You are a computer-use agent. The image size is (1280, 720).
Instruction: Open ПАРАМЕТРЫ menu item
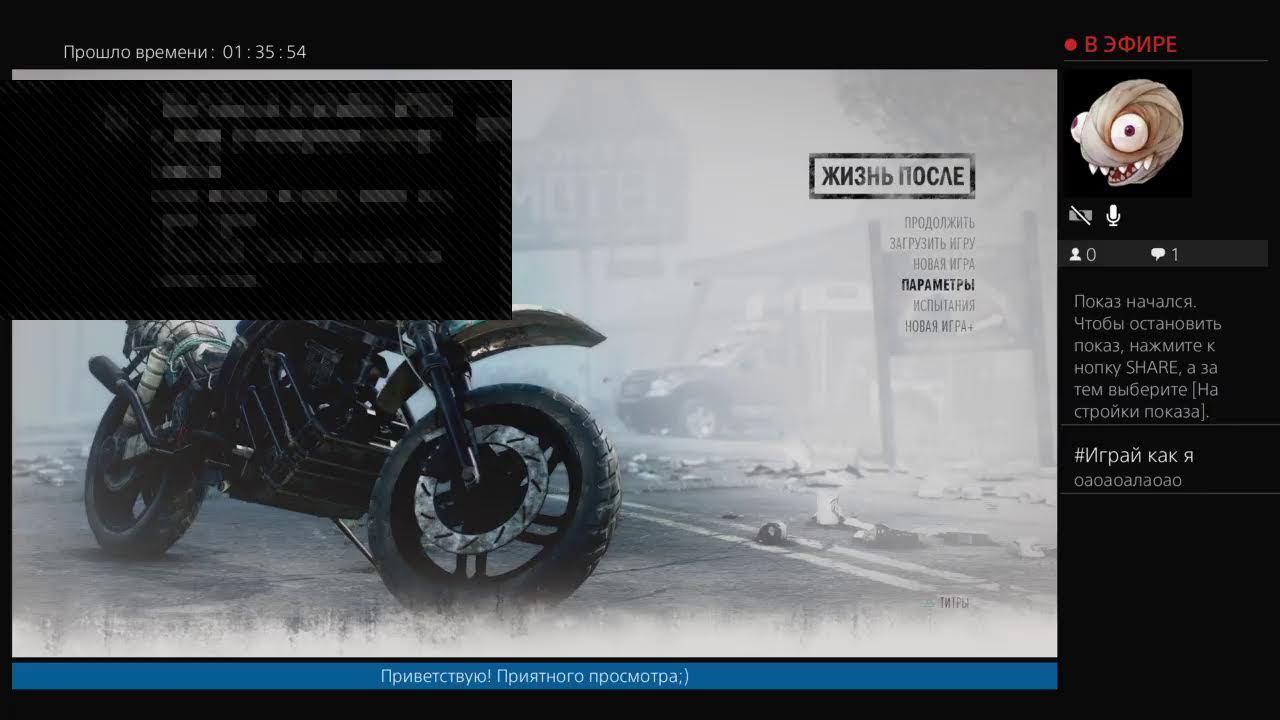point(937,285)
